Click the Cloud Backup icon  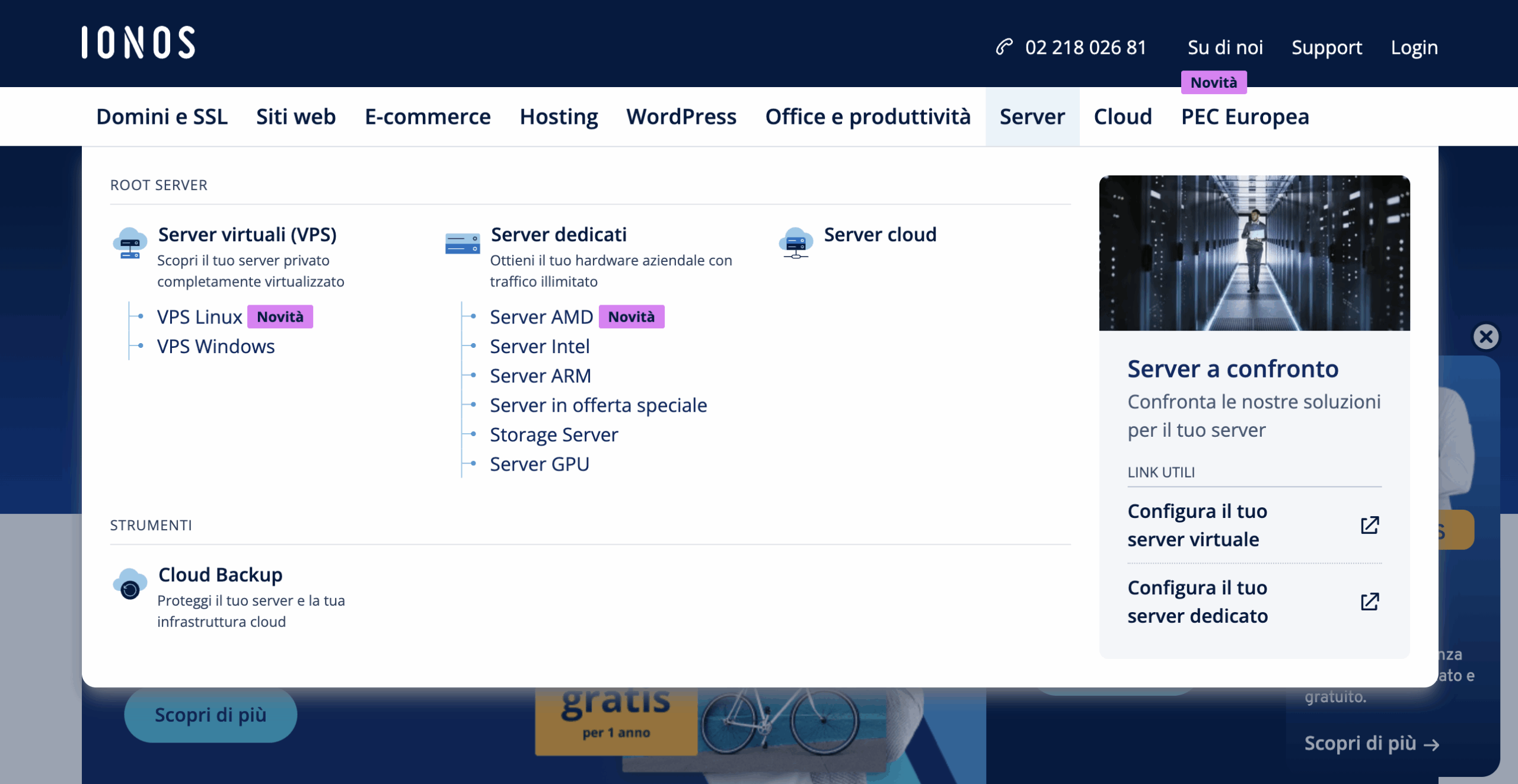tap(130, 584)
